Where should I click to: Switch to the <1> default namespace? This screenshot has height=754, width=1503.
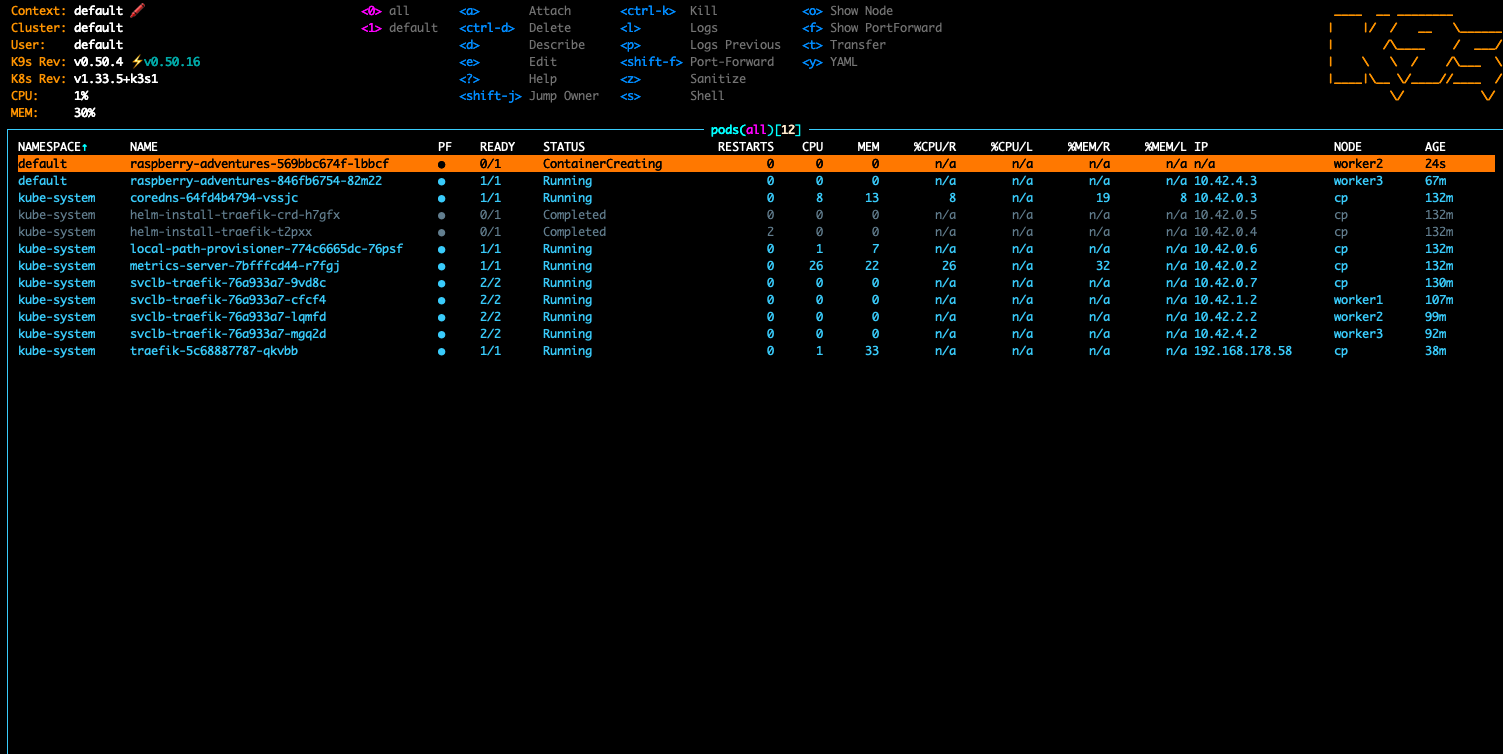pyautogui.click(x=399, y=28)
